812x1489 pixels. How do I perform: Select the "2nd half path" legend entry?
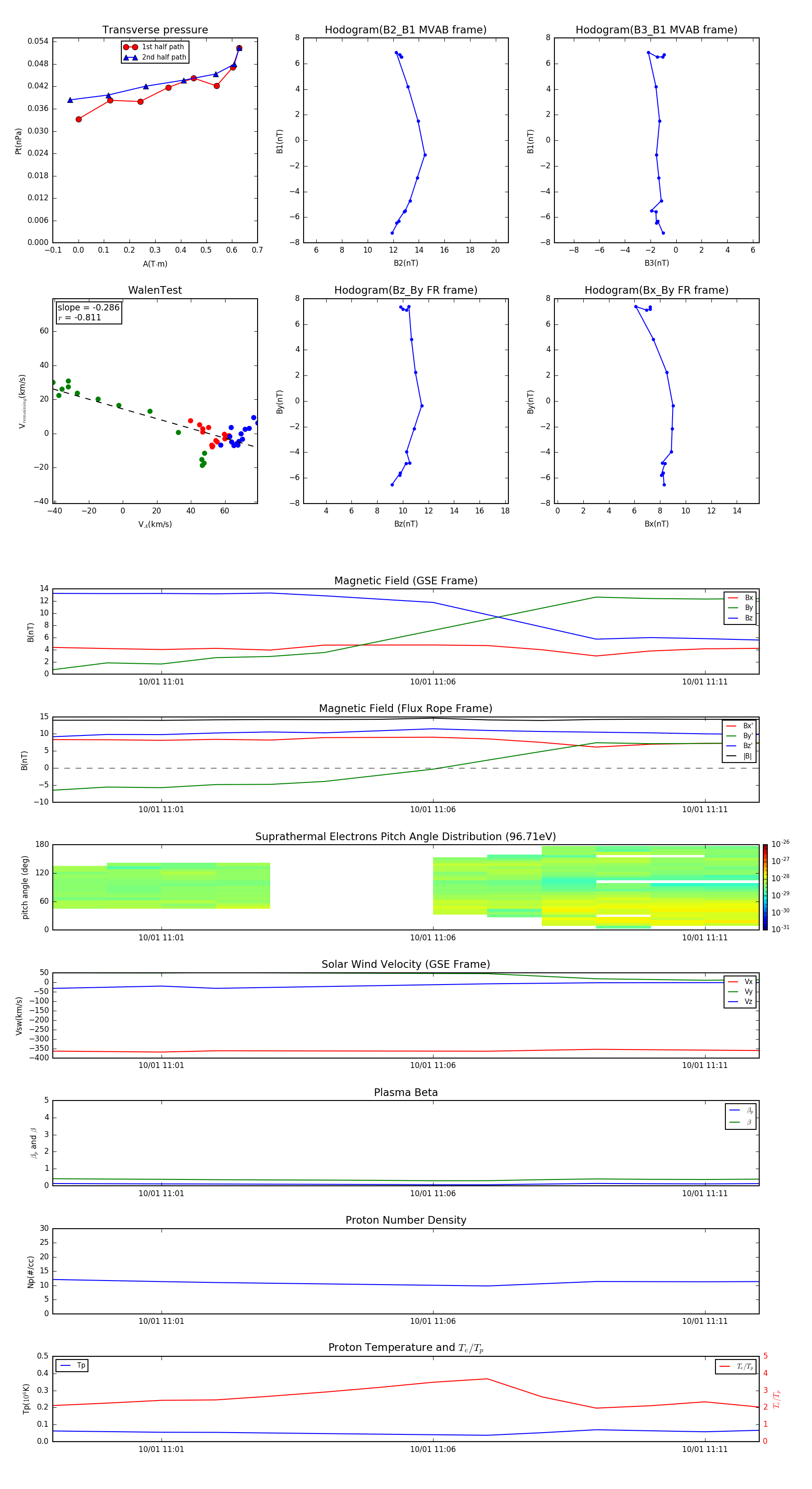154,57
